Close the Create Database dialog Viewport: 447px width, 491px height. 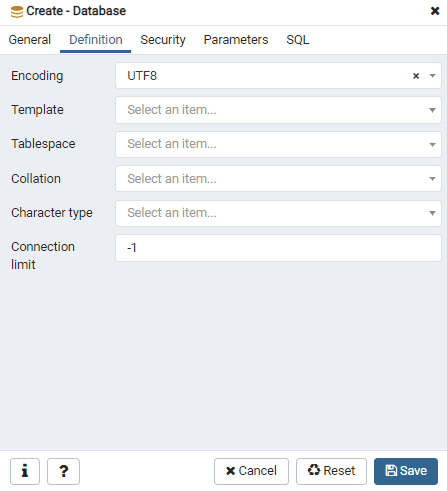[x=435, y=11]
